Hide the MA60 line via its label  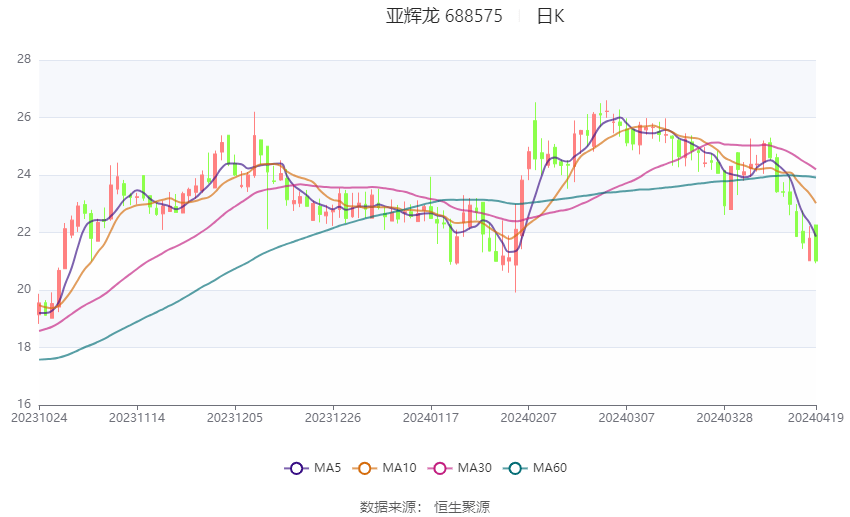pyautogui.click(x=550, y=468)
